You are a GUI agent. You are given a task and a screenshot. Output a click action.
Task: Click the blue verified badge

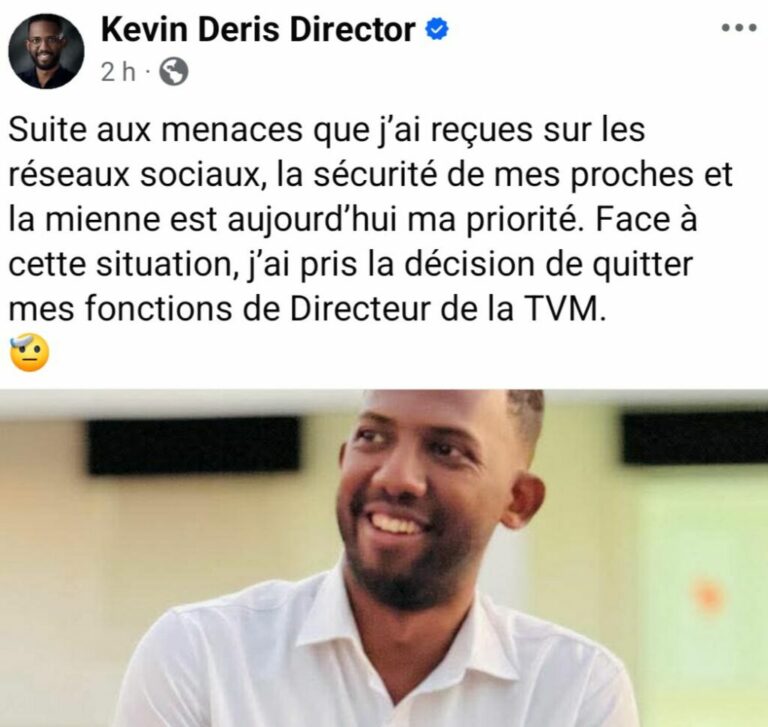click(x=436, y=29)
